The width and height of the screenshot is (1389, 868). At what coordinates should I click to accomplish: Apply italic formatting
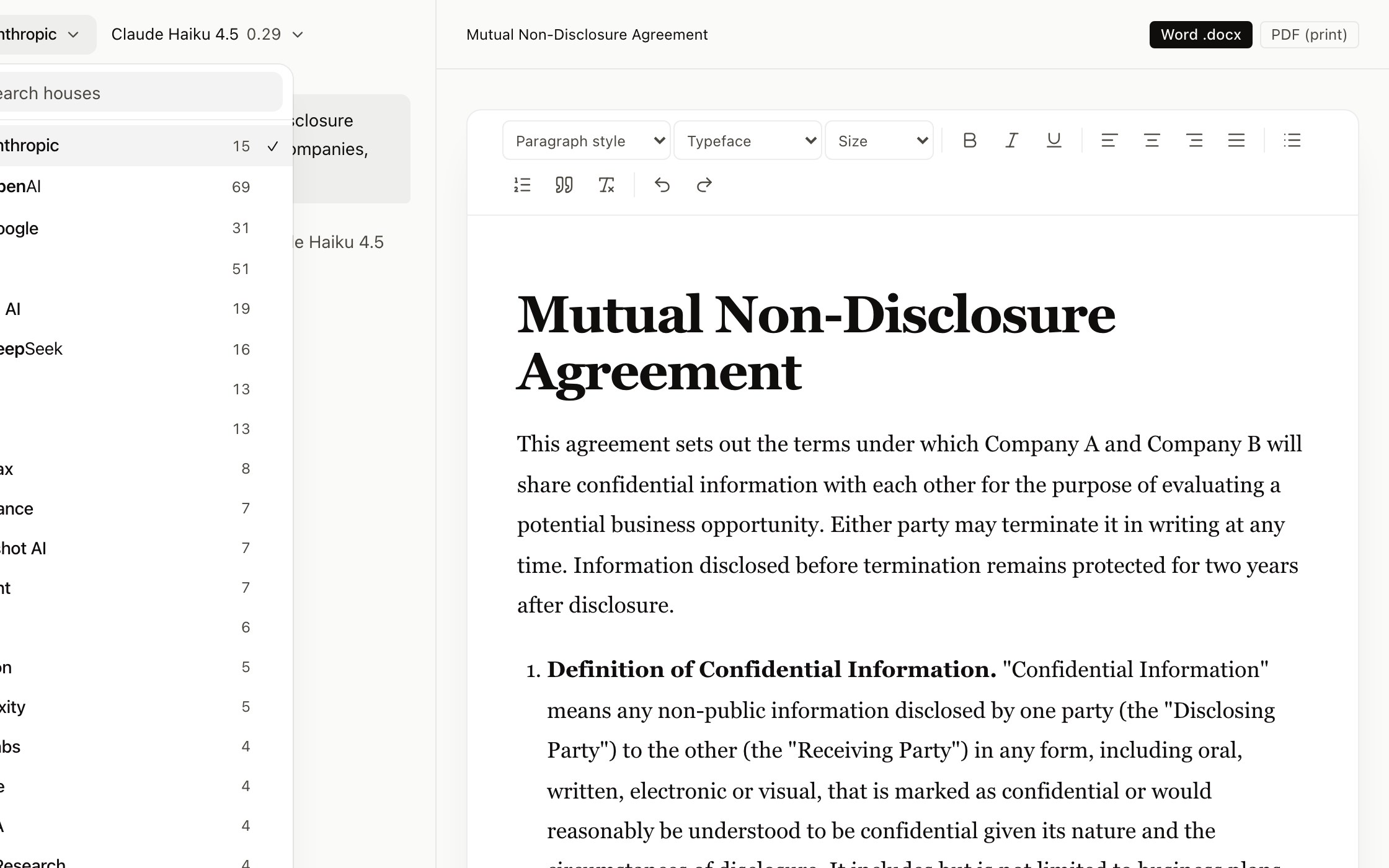[1012, 141]
